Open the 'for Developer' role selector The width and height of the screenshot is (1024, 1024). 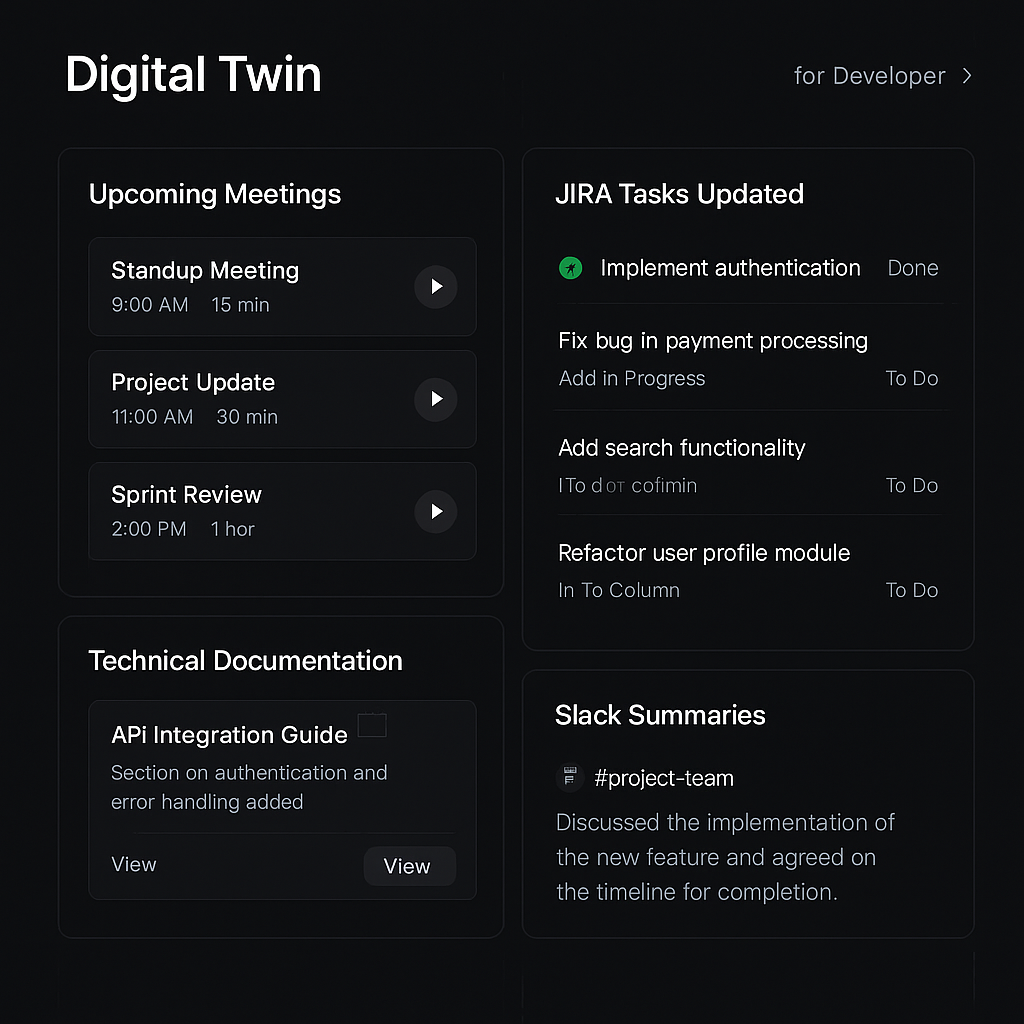(869, 76)
